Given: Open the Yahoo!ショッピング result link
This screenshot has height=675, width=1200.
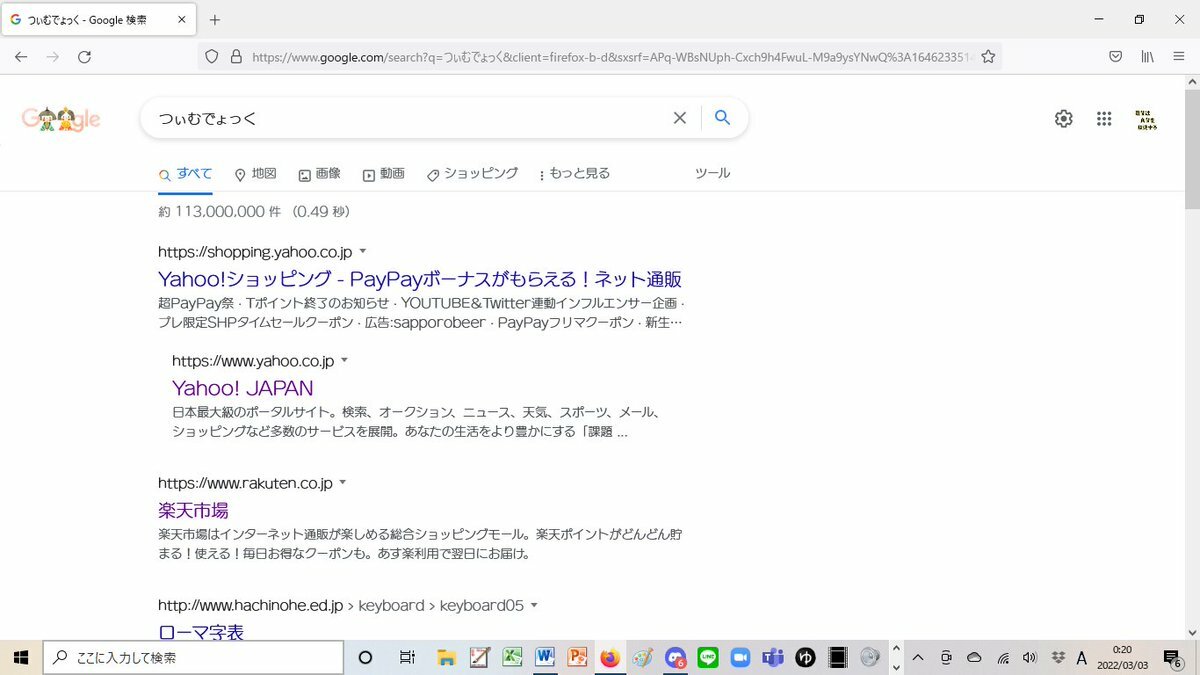Looking at the screenshot, I should coord(420,279).
